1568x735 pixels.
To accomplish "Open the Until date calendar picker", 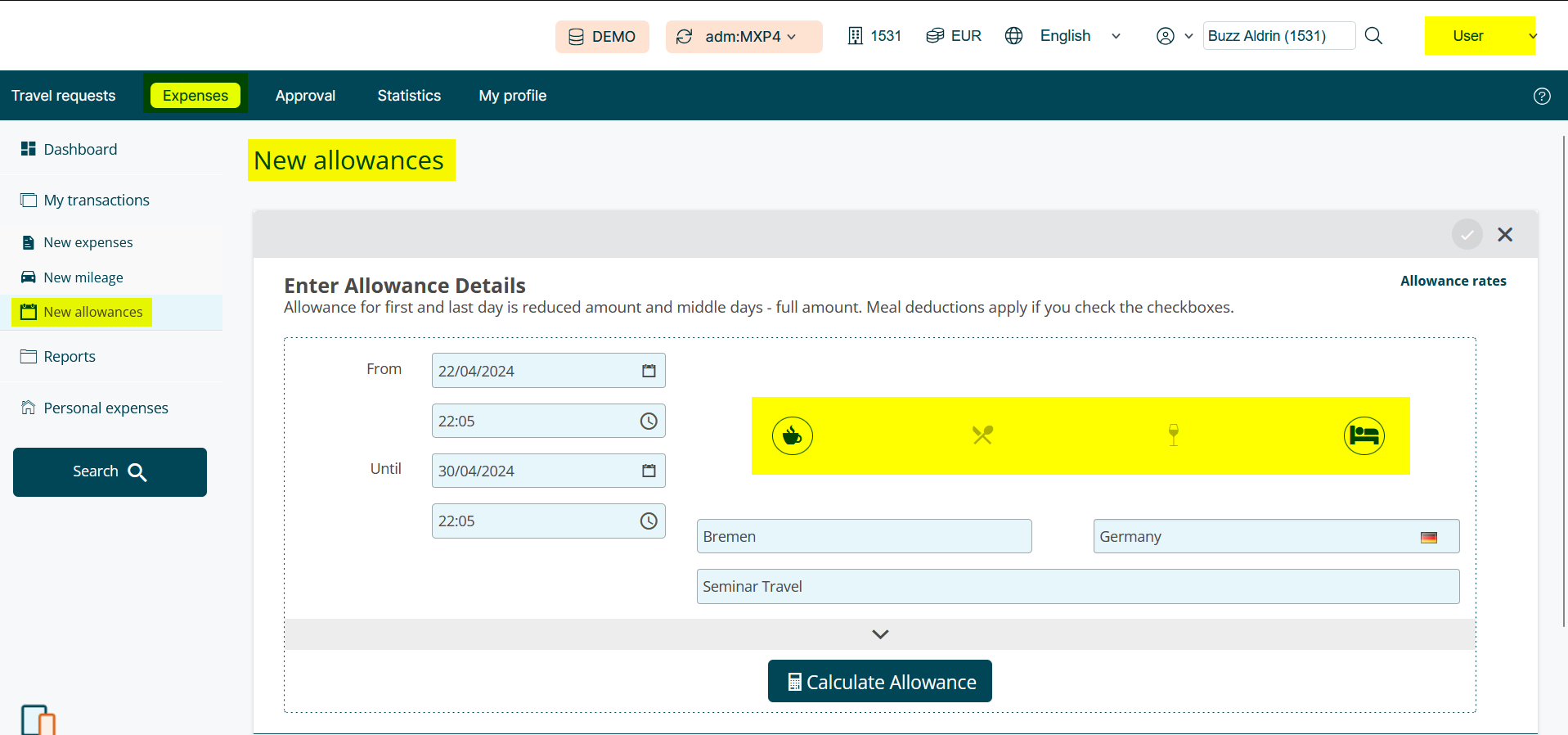I will [649, 471].
